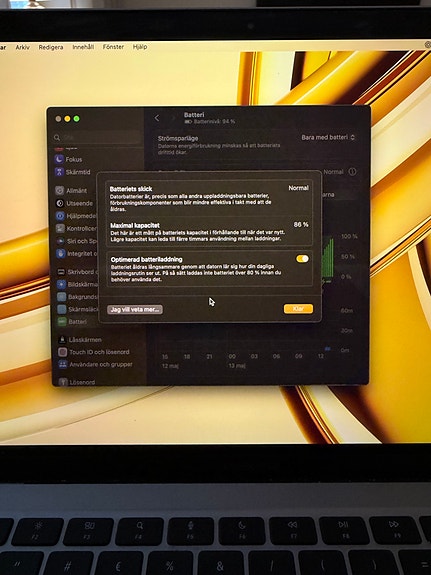Image resolution: width=431 pixels, height=575 pixels.
Task: Open the Hjälp menu
Action: click(x=140, y=47)
